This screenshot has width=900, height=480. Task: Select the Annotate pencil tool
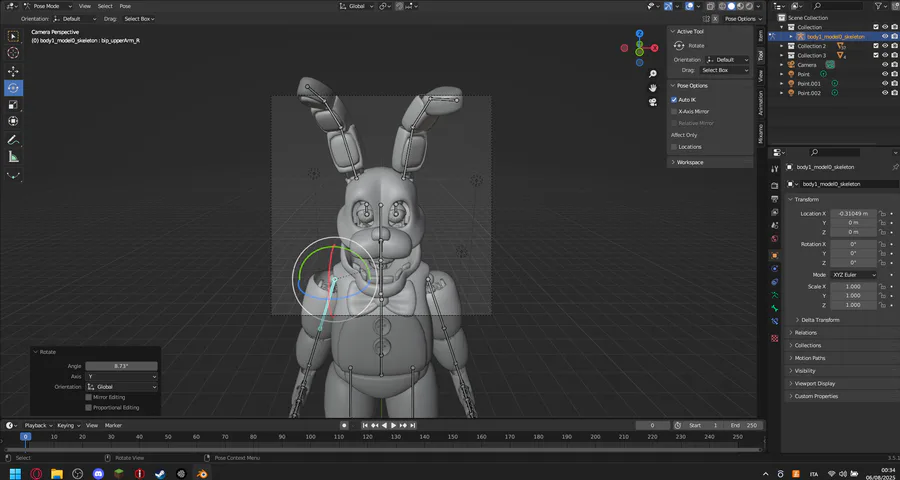14,140
